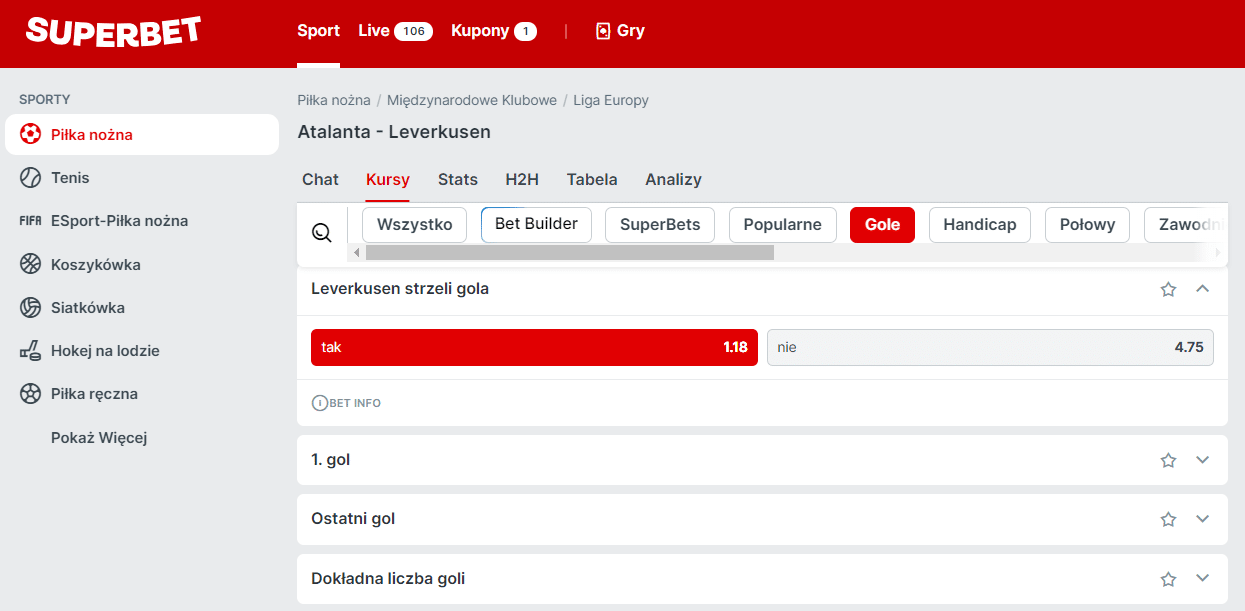Select the Piłka nożna football icon

[29, 134]
